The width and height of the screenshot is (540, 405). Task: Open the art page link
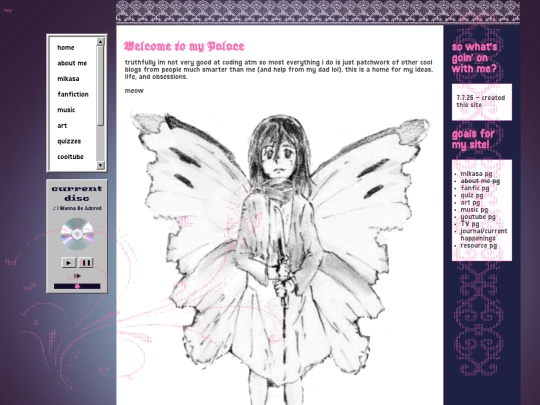pos(62,126)
